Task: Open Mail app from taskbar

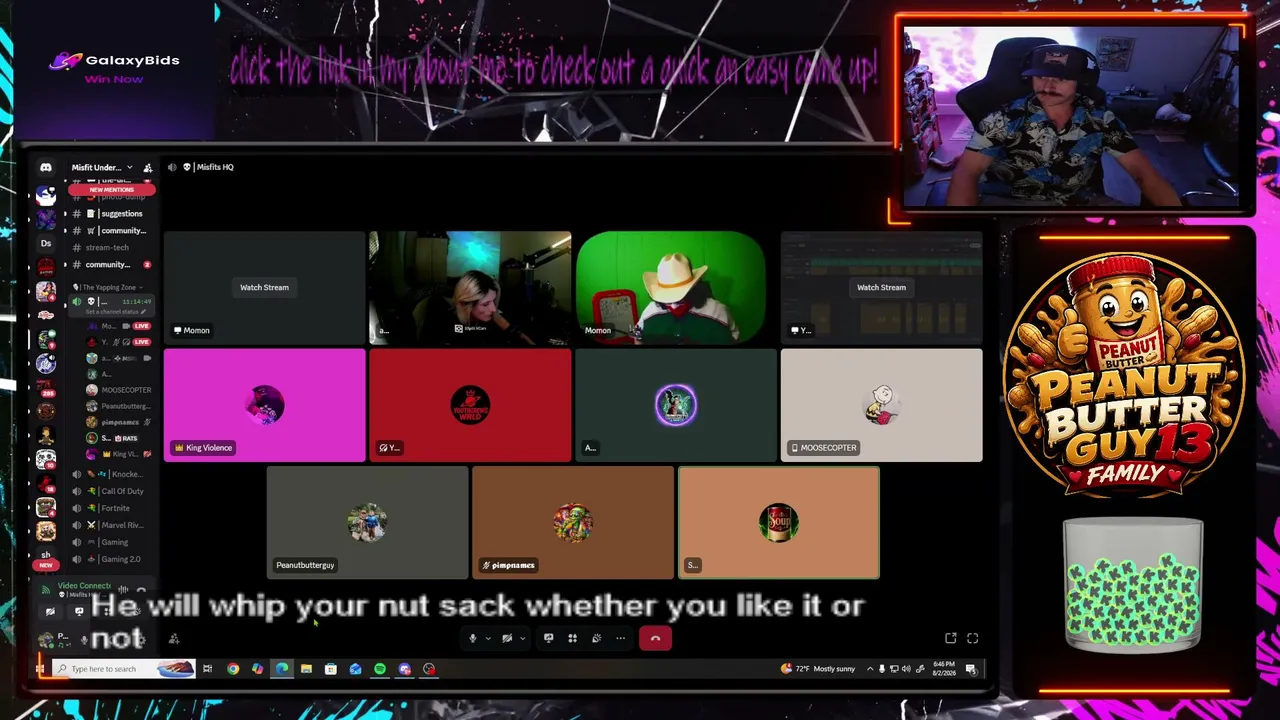Action: pyautogui.click(x=355, y=669)
